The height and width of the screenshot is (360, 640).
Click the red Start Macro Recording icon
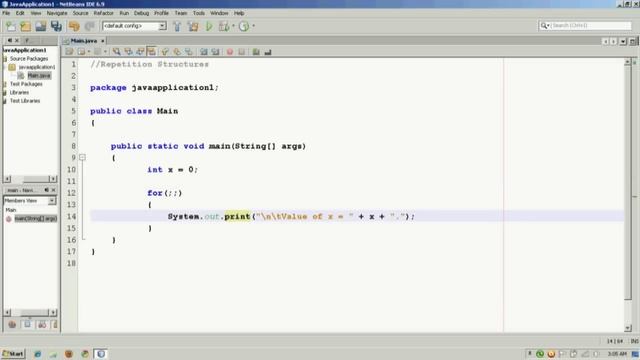(x=230, y=52)
